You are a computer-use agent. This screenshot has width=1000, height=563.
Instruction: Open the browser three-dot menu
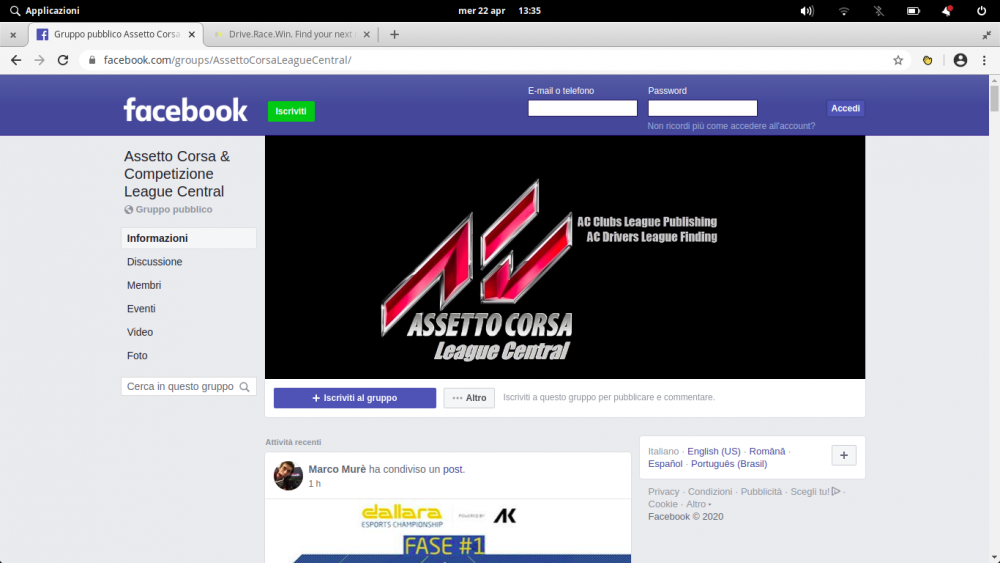(984, 60)
